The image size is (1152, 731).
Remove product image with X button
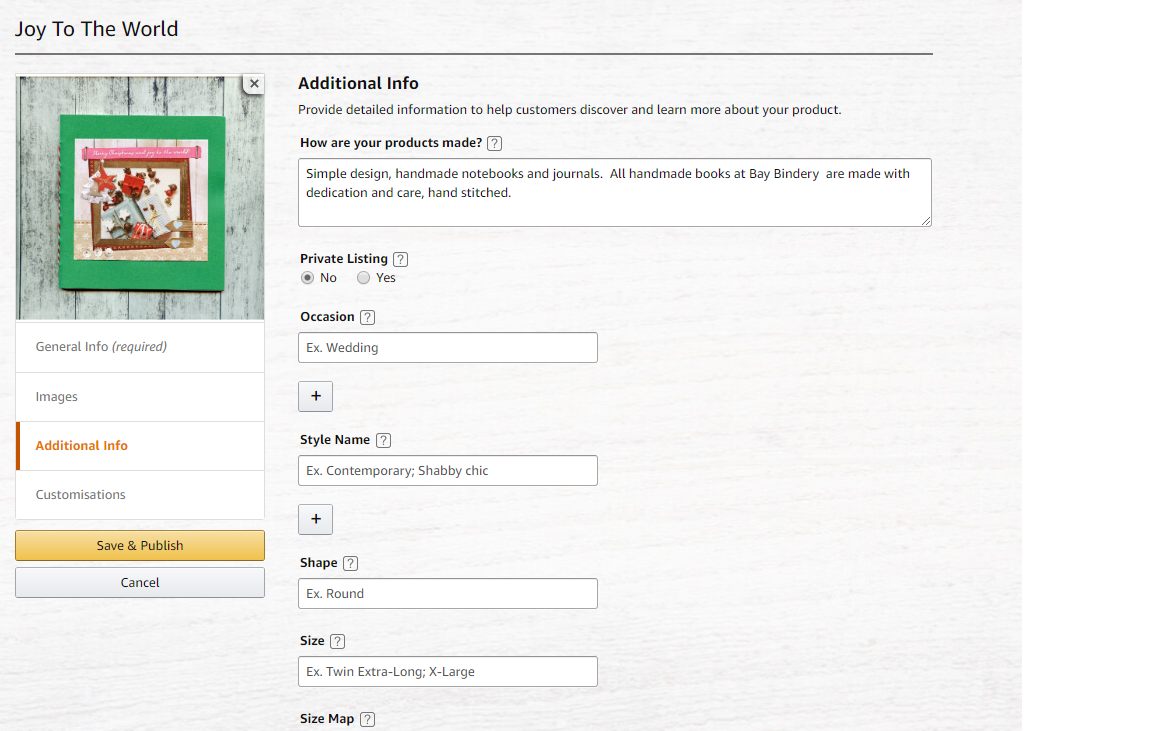tap(254, 84)
